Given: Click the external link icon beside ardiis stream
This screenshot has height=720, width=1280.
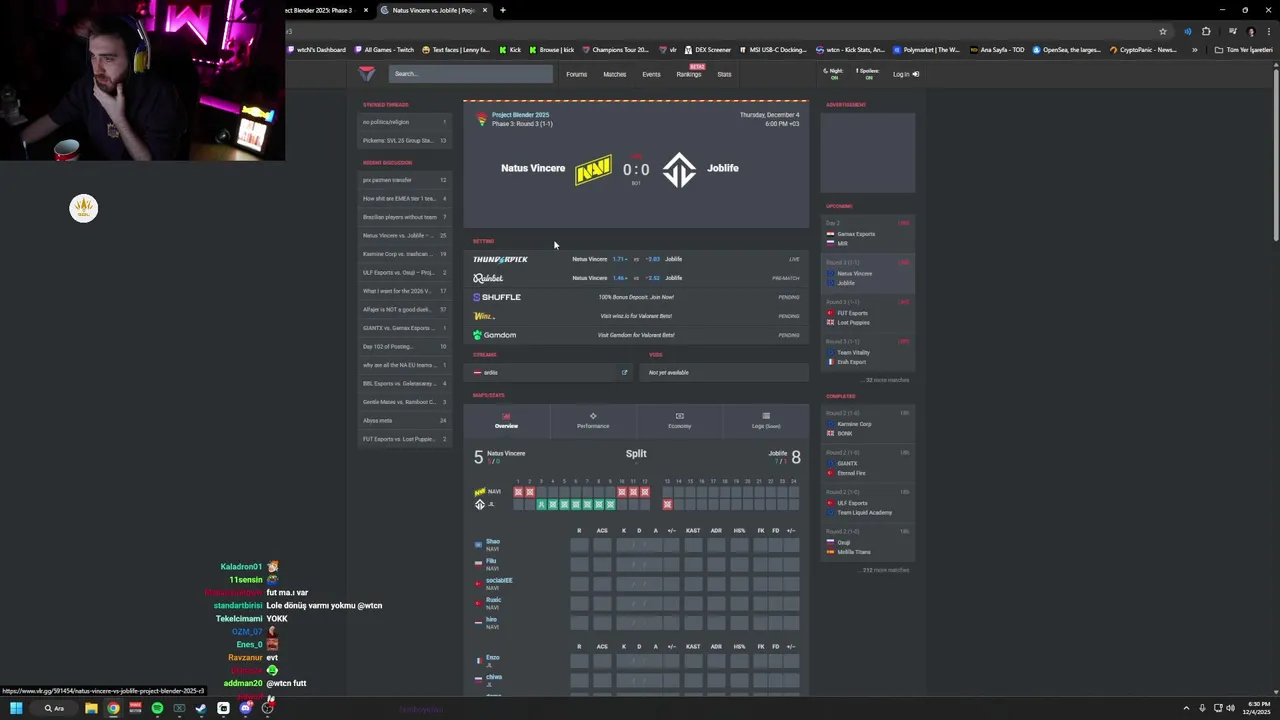Looking at the screenshot, I should (625, 373).
